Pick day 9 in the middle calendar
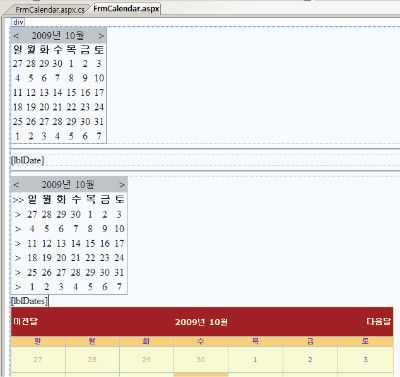The height and width of the screenshot is (377, 400). (x=105, y=229)
